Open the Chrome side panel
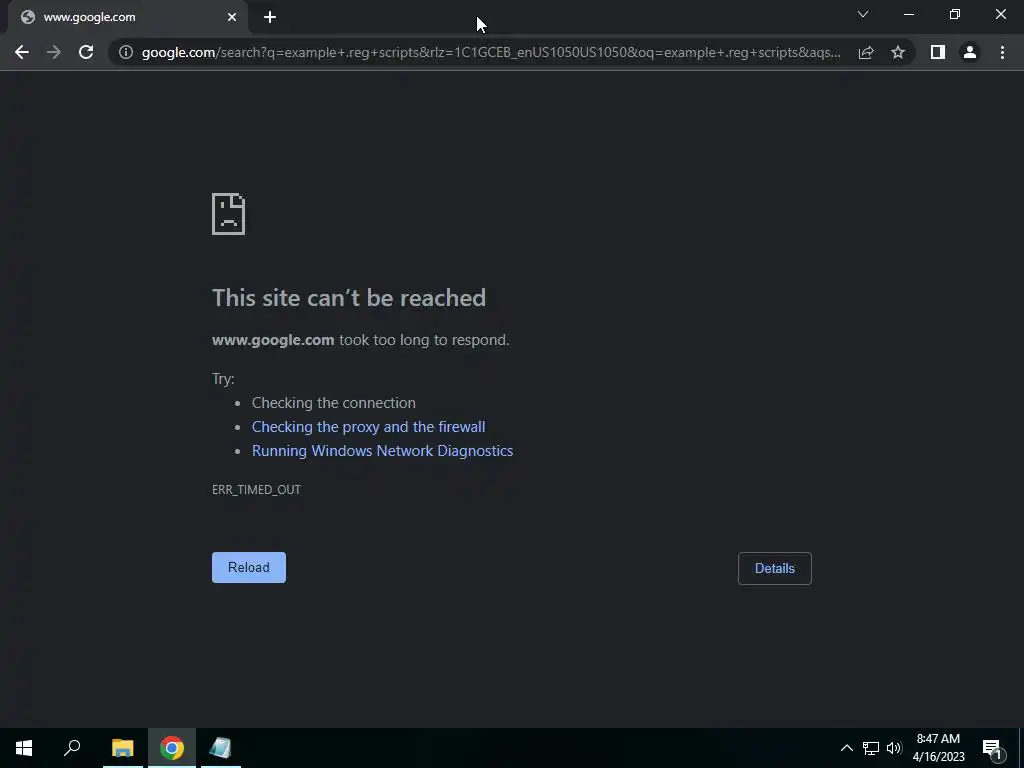1024x768 pixels. coord(938,52)
